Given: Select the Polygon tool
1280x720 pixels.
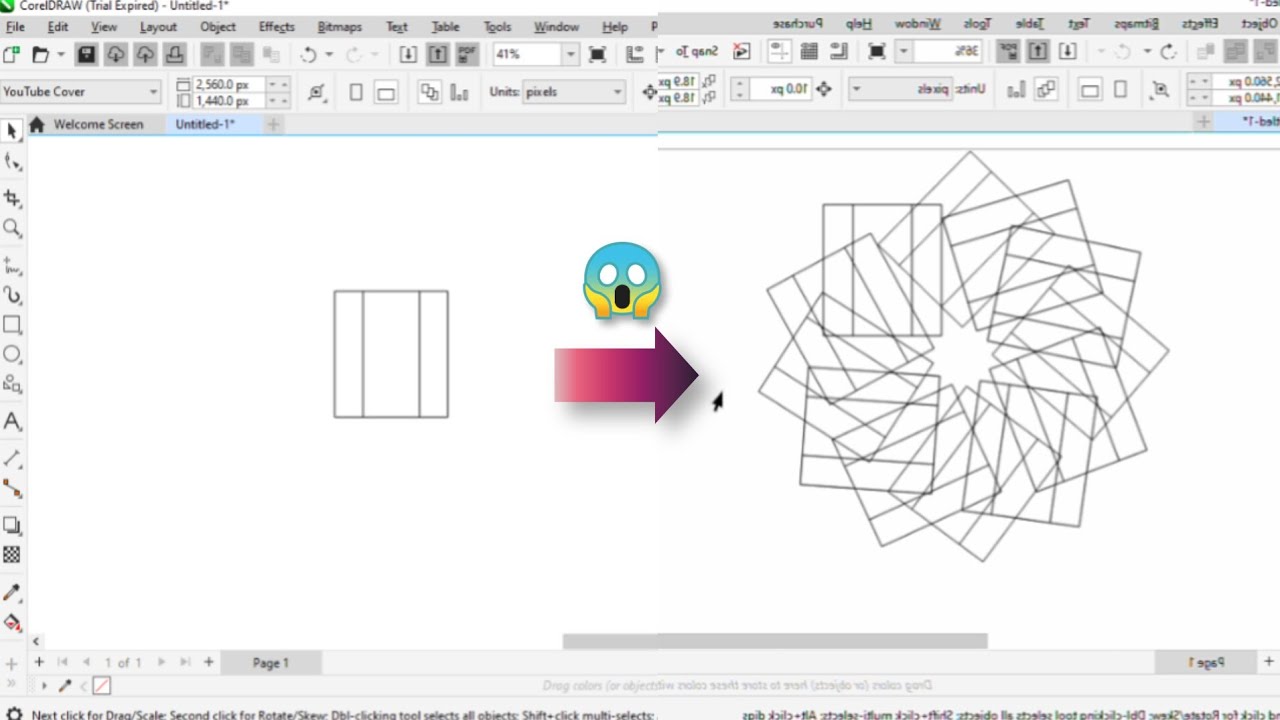Looking at the screenshot, I should coord(12,384).
